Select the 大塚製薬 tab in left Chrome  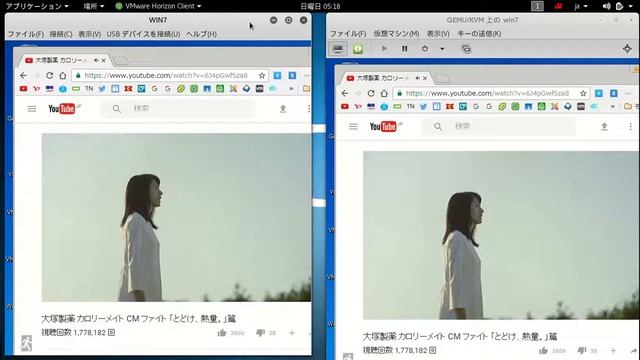[61, 60]
